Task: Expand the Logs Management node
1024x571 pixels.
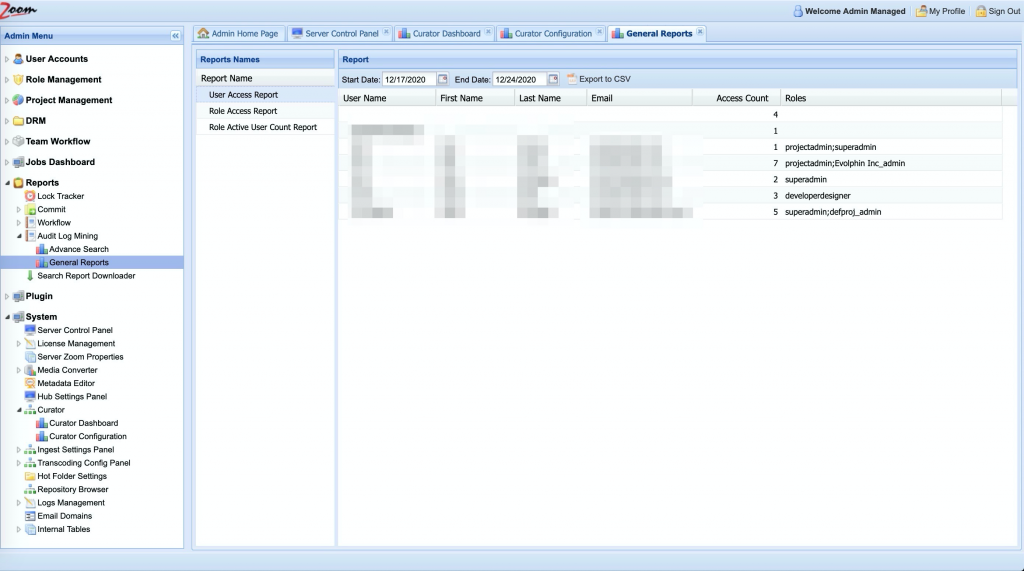Action: [19, 502]
